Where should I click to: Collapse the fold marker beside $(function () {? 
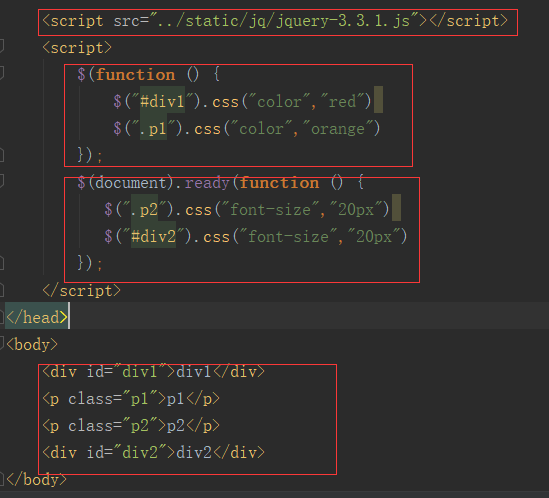1,73
